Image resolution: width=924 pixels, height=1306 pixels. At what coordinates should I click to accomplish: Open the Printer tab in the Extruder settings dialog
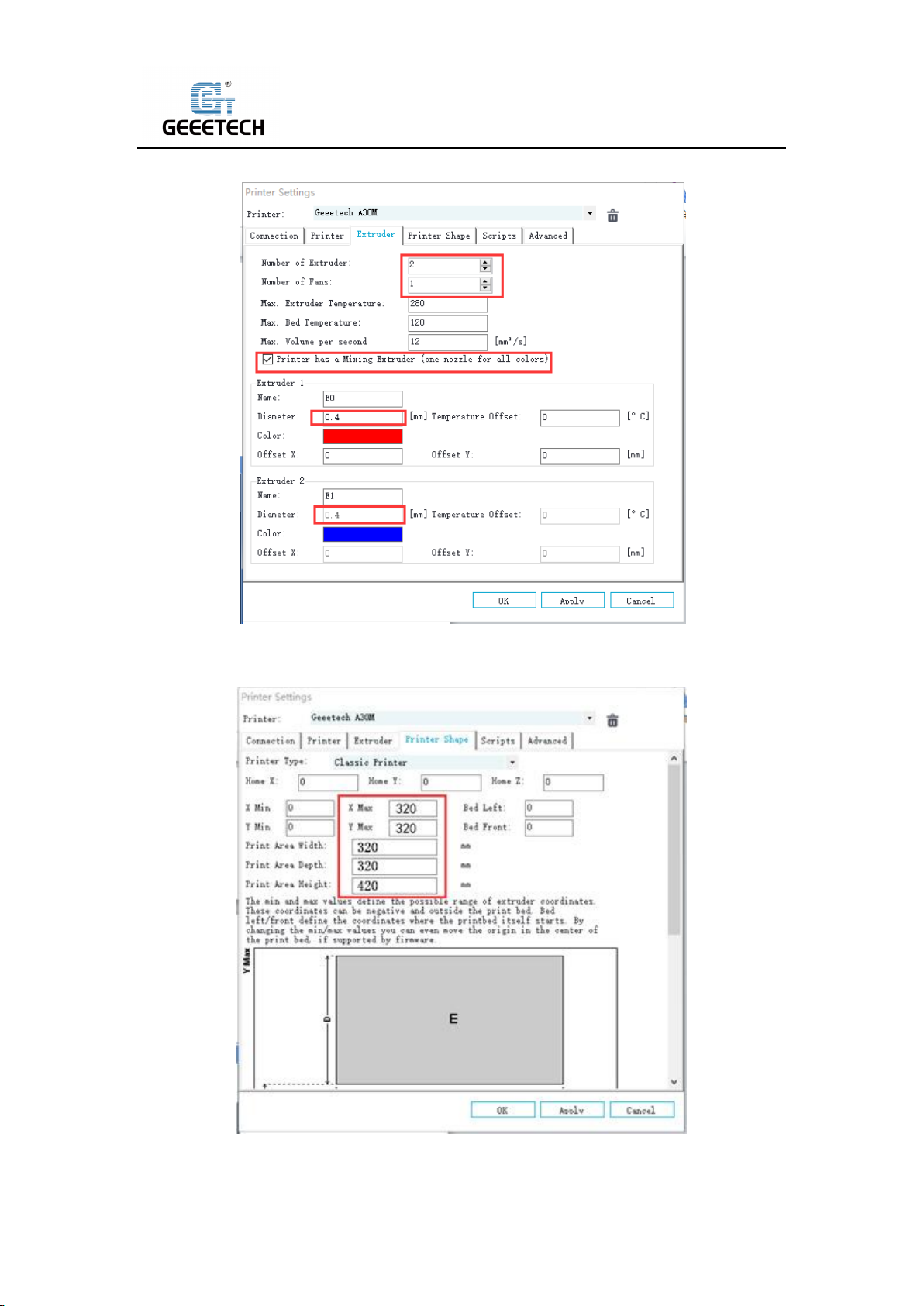[x=327, y=236]
